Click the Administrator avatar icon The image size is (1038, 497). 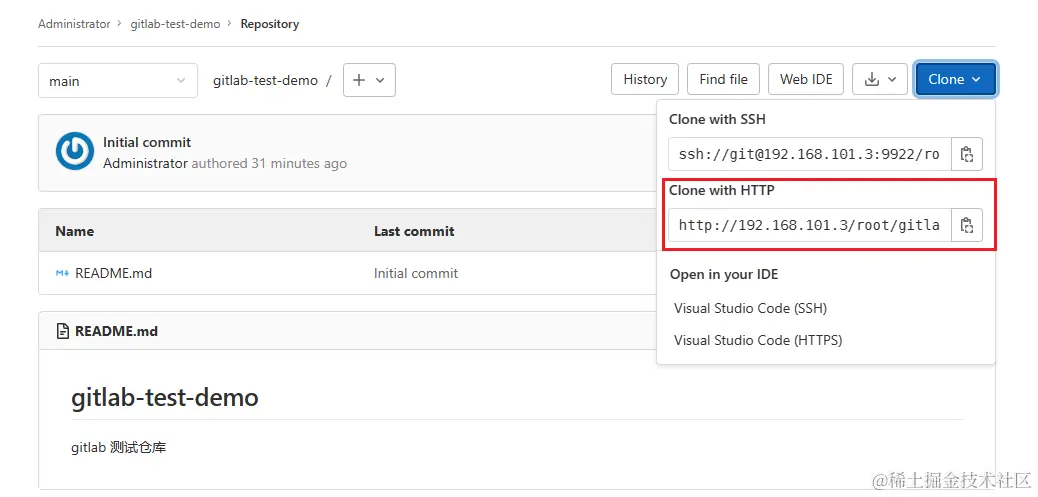(x=75, y=152)
